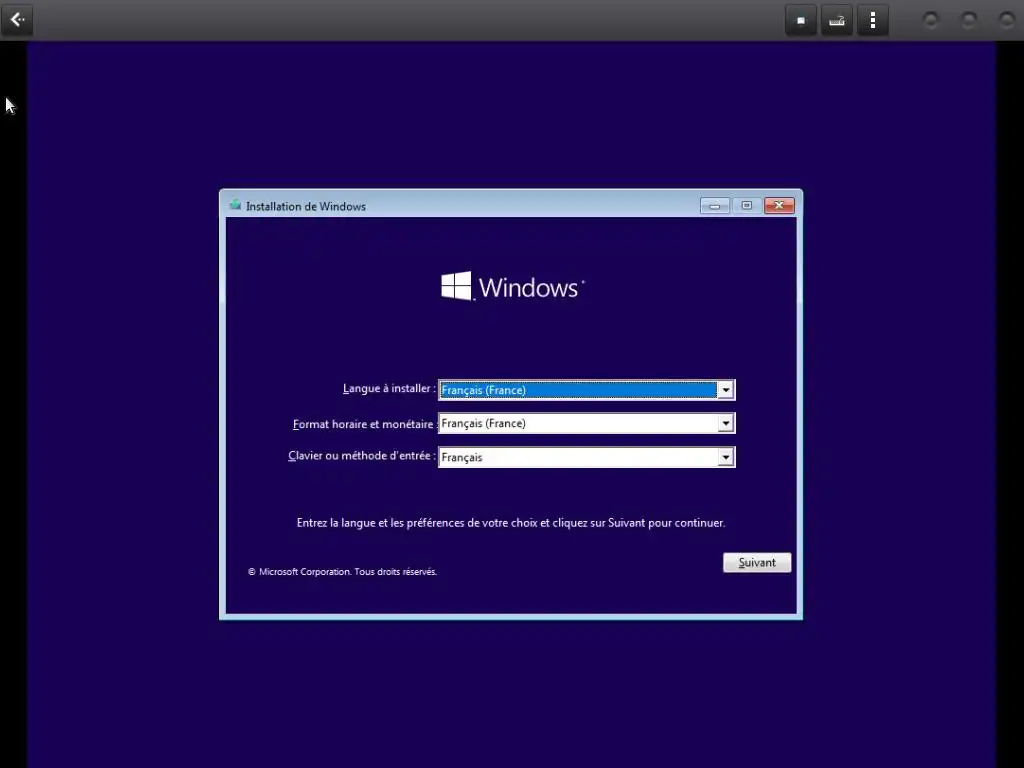Click the Français keyboard method field
Image resolution: width=1024 pixels, height=768 pixels.
[586, 457]
